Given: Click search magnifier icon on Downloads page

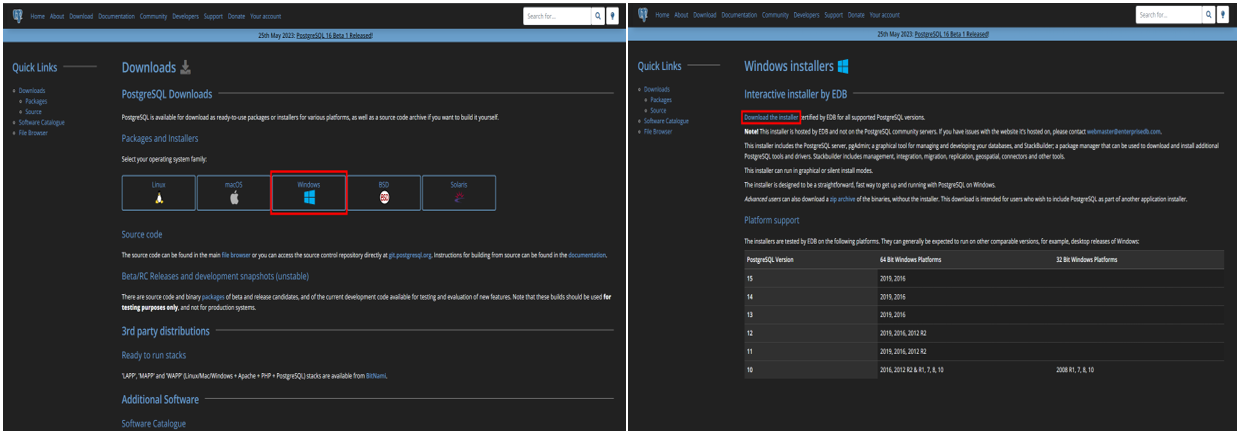Looking at the screenshot, I should tap(597, 15).
